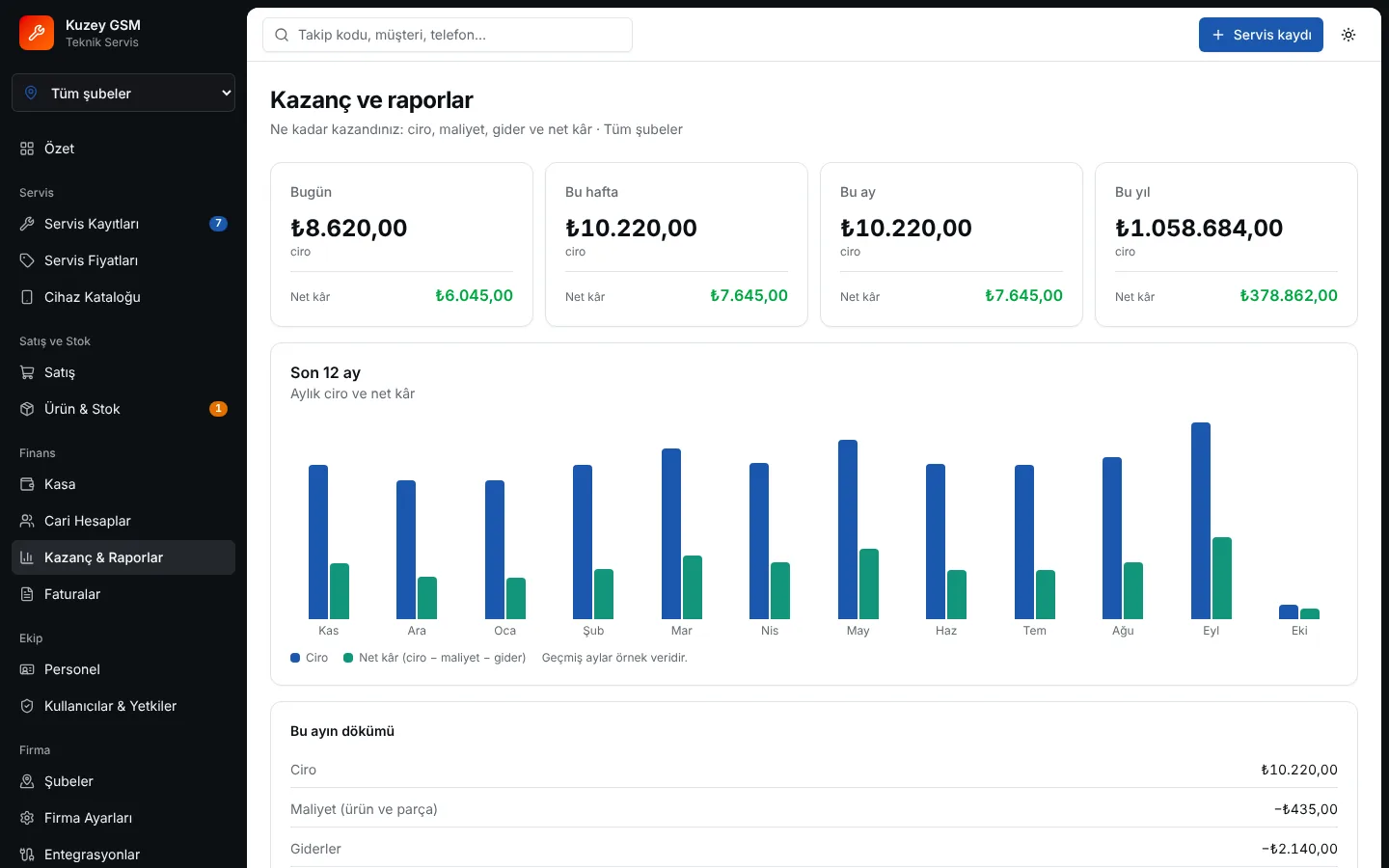Image resolution: width=1389 pixels, height=868 pixels.
Task: Go to Faturalar menu label
Action: coord(72,594)
